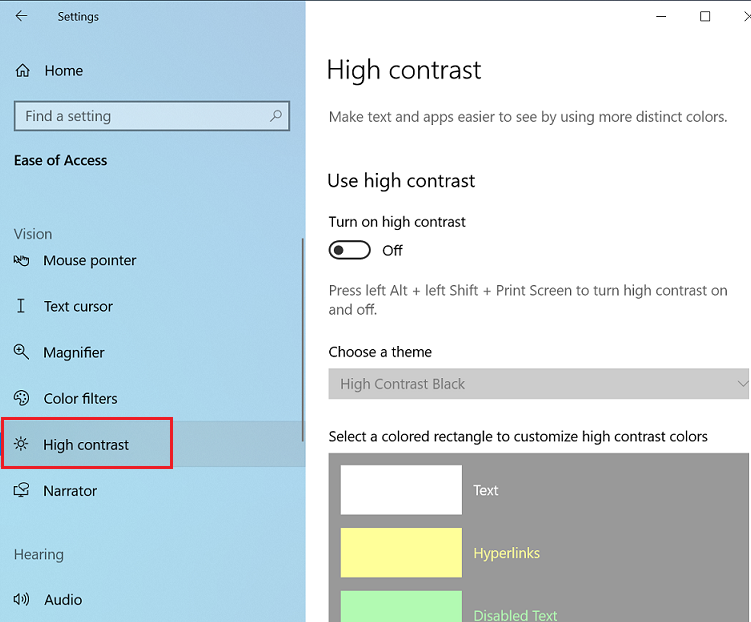Click the Text cursor icon
This screenshot has width=751, height=622.
coord(22,306)
